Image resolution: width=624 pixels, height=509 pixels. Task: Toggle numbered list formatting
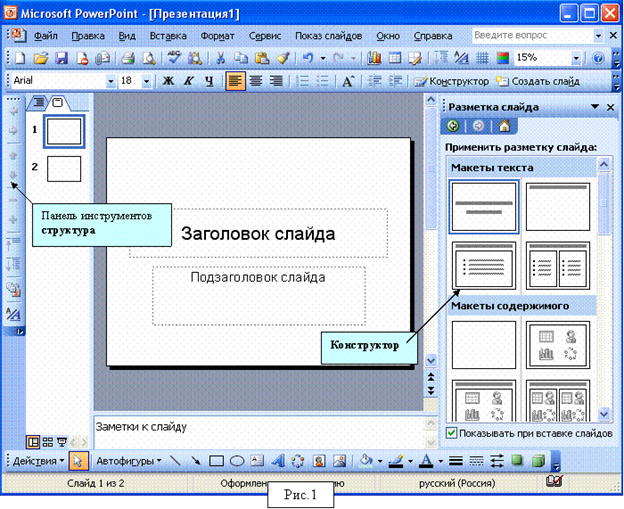pos(302,81)
